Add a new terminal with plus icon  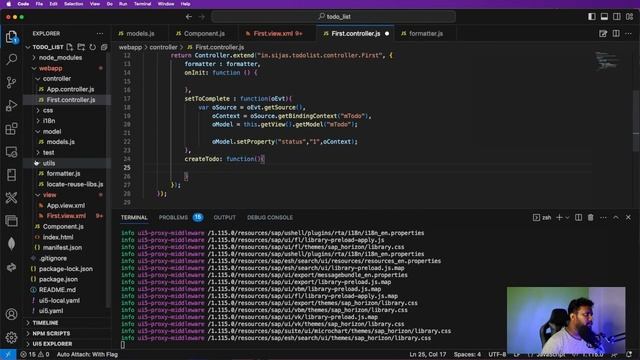tap(559, 218)
